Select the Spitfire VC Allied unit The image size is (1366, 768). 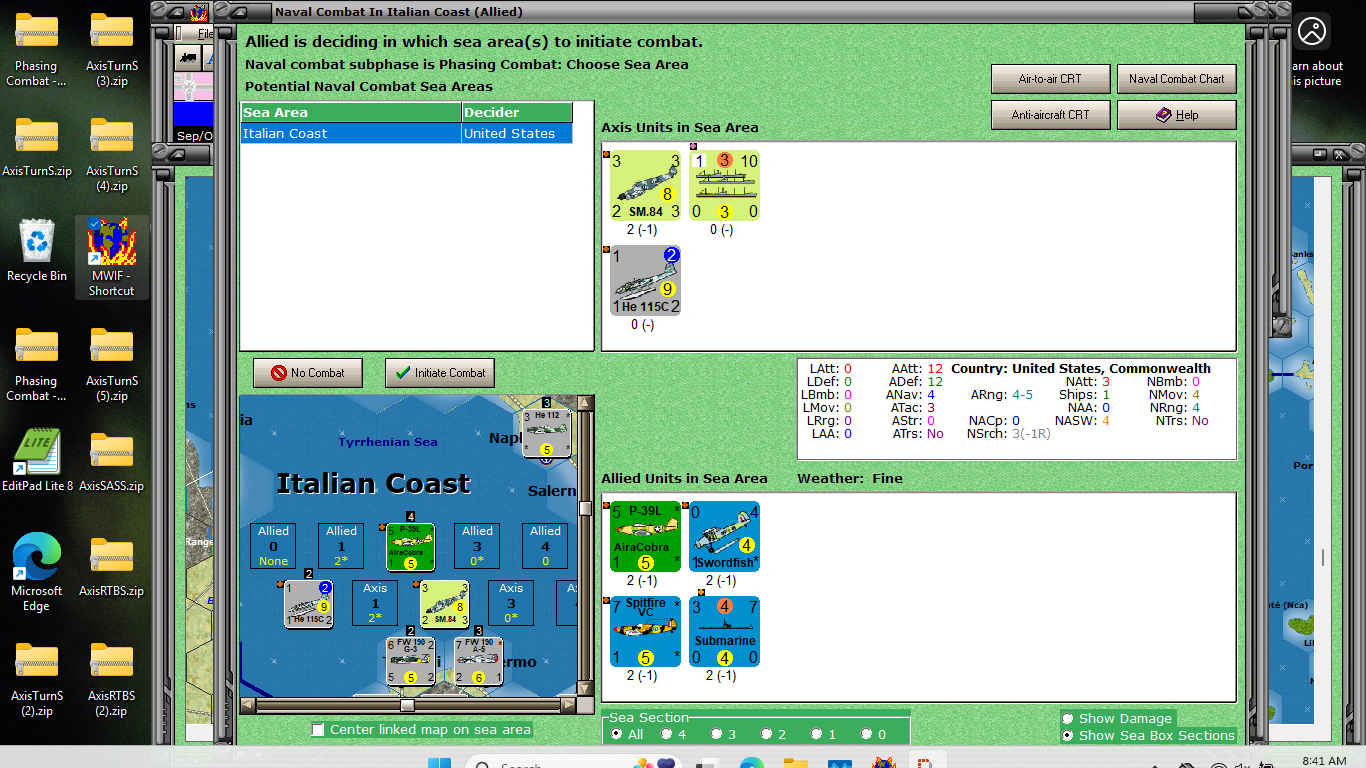(645, 632)
